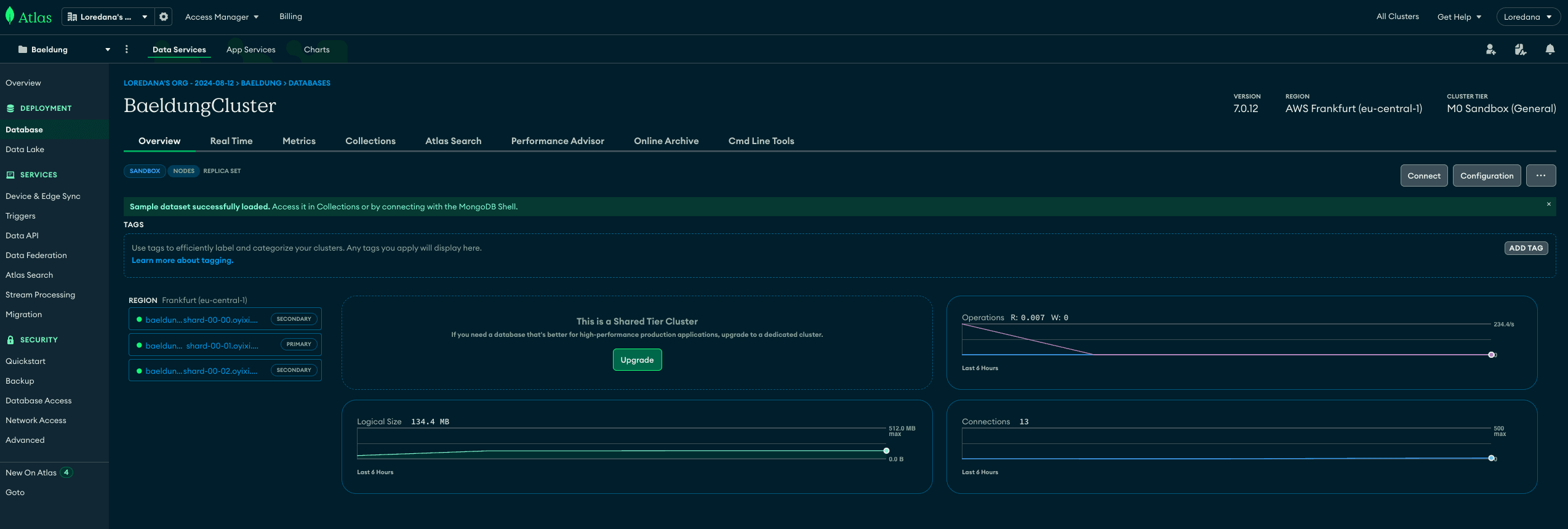
Task: Open the Real Time tab
Action: tap(231, 141)
